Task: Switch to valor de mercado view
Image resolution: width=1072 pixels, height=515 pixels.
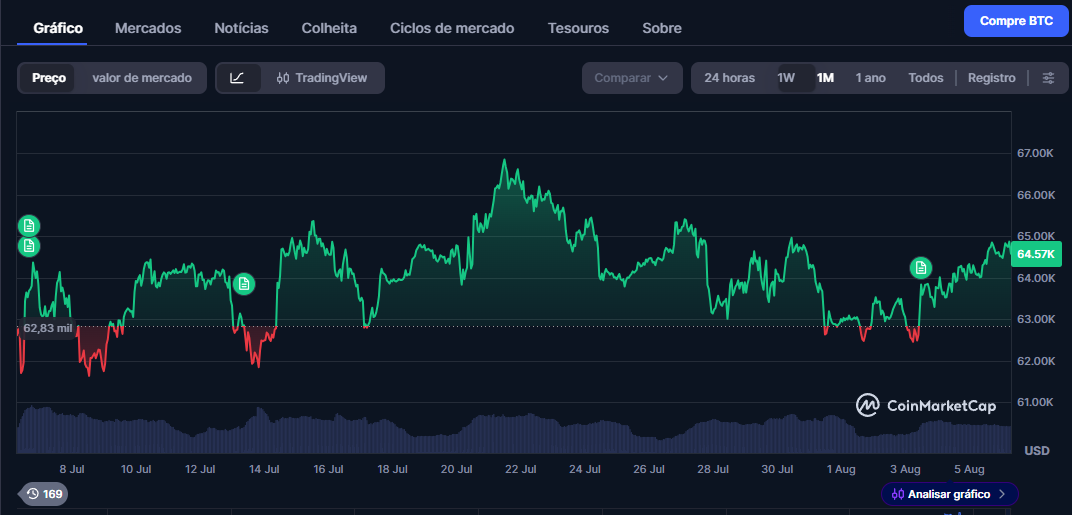Action: (142, 78)
